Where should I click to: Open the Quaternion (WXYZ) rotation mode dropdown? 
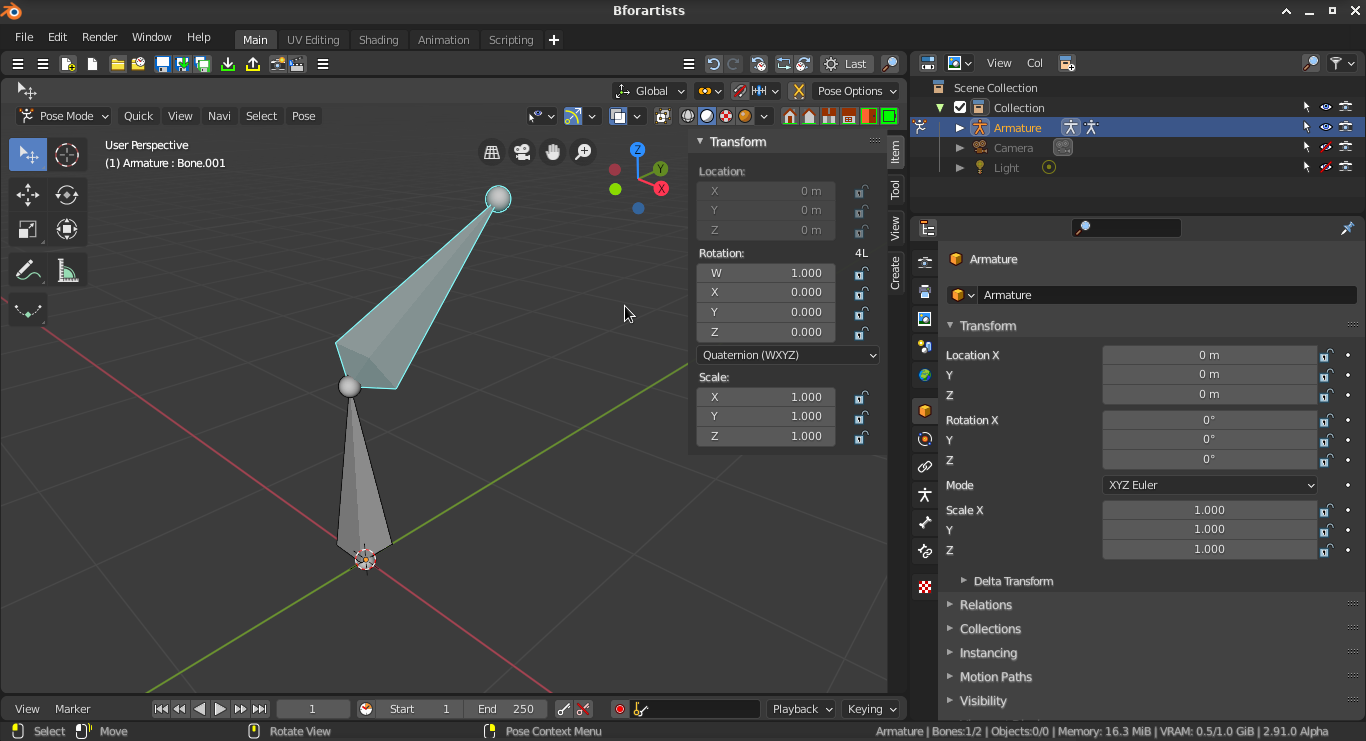(788, 355)
